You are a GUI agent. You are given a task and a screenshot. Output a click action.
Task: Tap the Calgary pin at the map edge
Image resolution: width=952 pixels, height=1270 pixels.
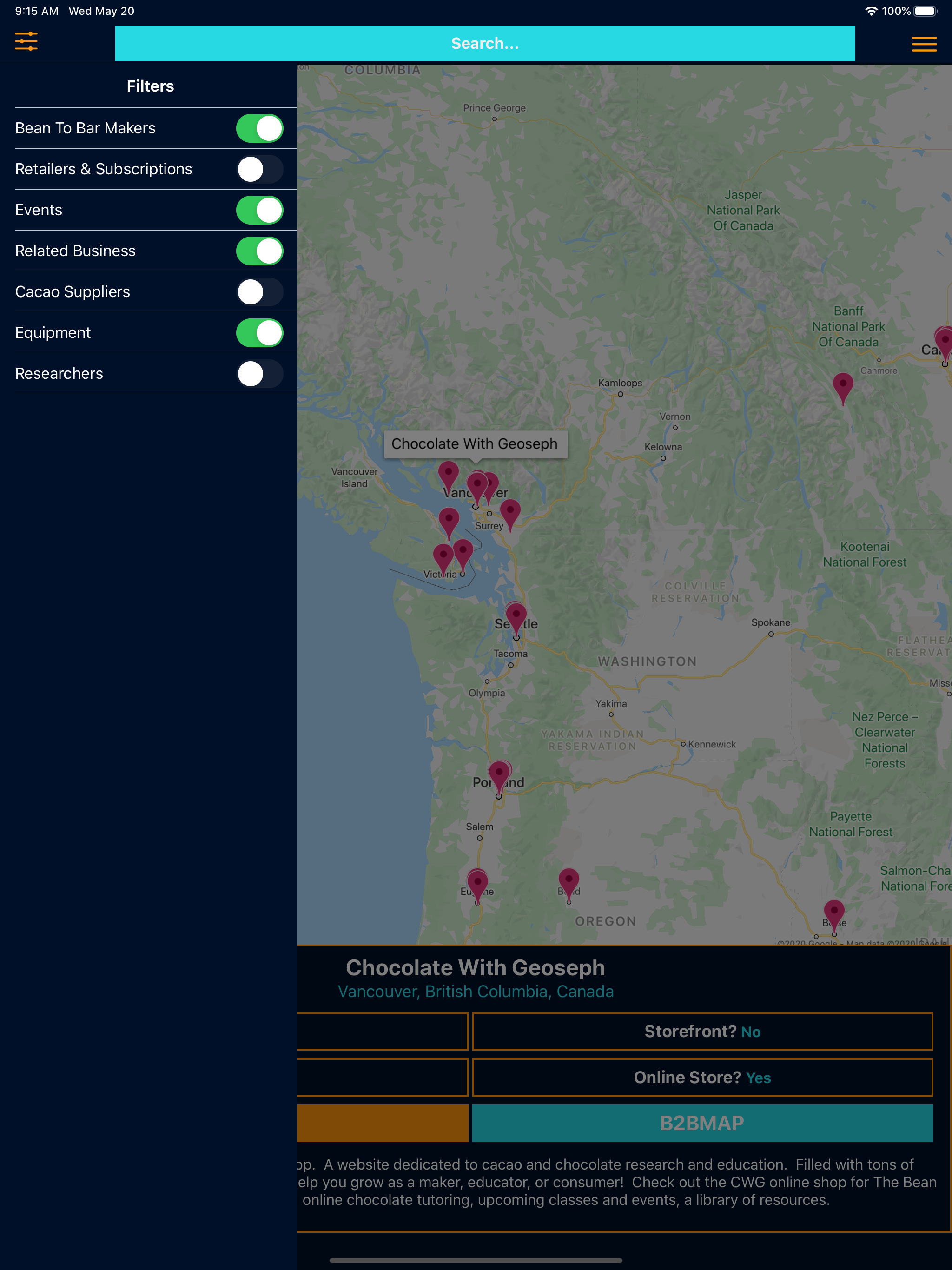pos(944,344)
